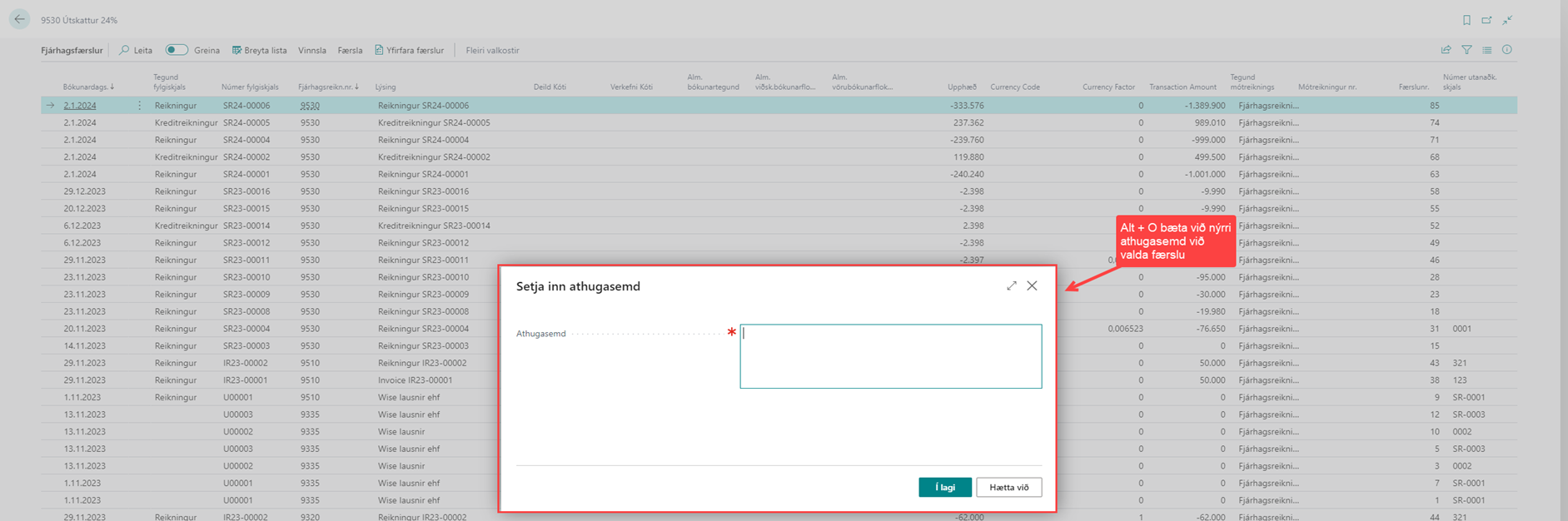Sort by Bókunardags. column header
Screen dimensions: 1568x521
click(87, 87)
